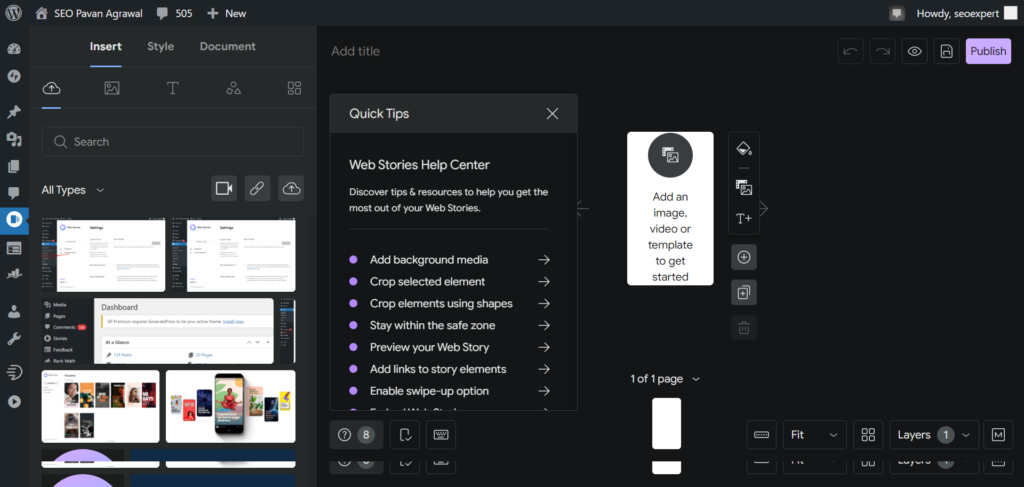Switch to the Insert tab
The image size is (1024, 487).
pyautogui.click(x=106, y=46)
